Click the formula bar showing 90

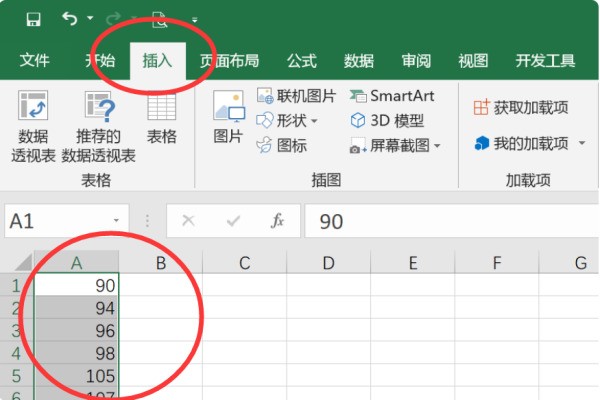pyautogui.click(x=452, y=221)
